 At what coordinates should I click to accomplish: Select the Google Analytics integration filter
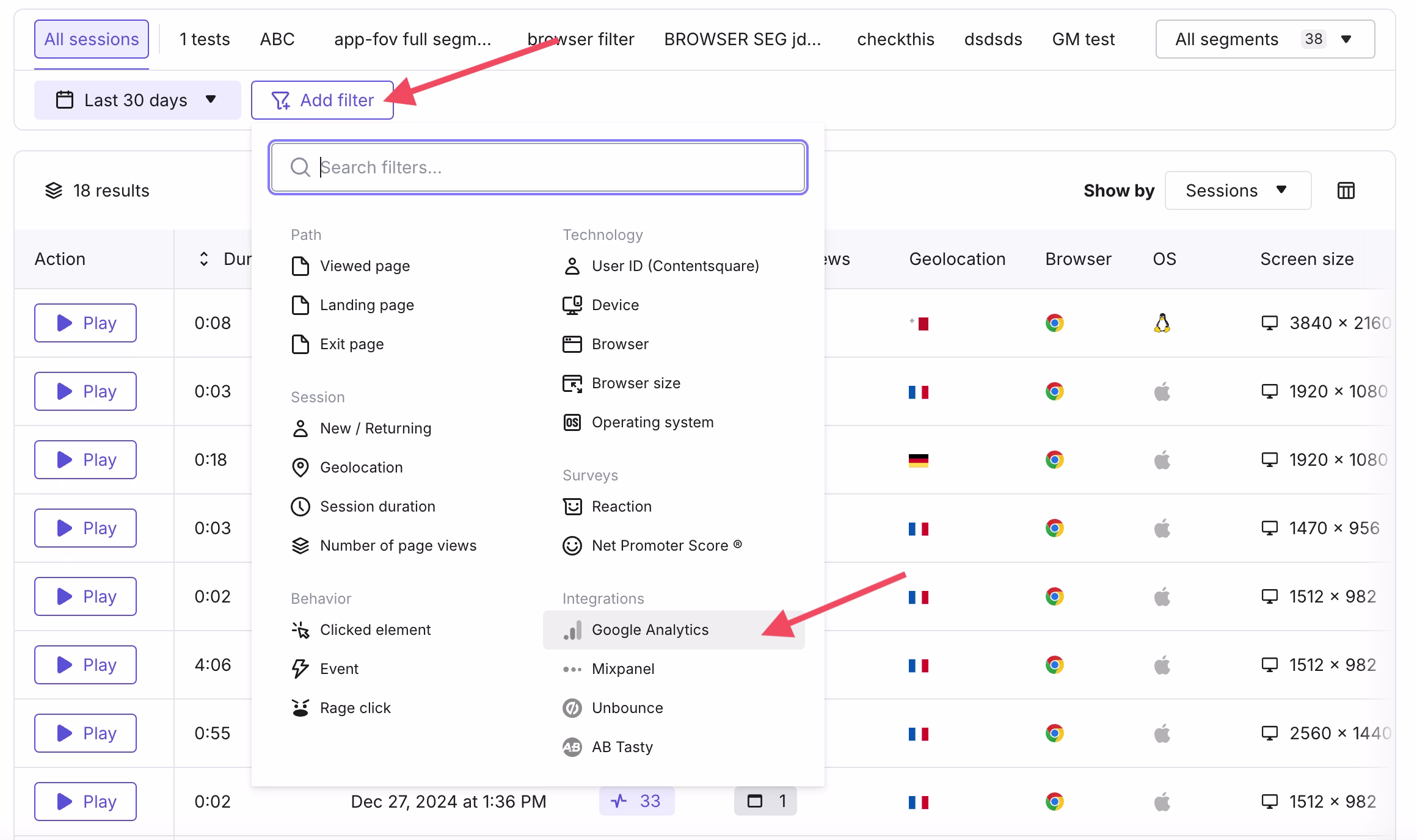tap(649, 630)
